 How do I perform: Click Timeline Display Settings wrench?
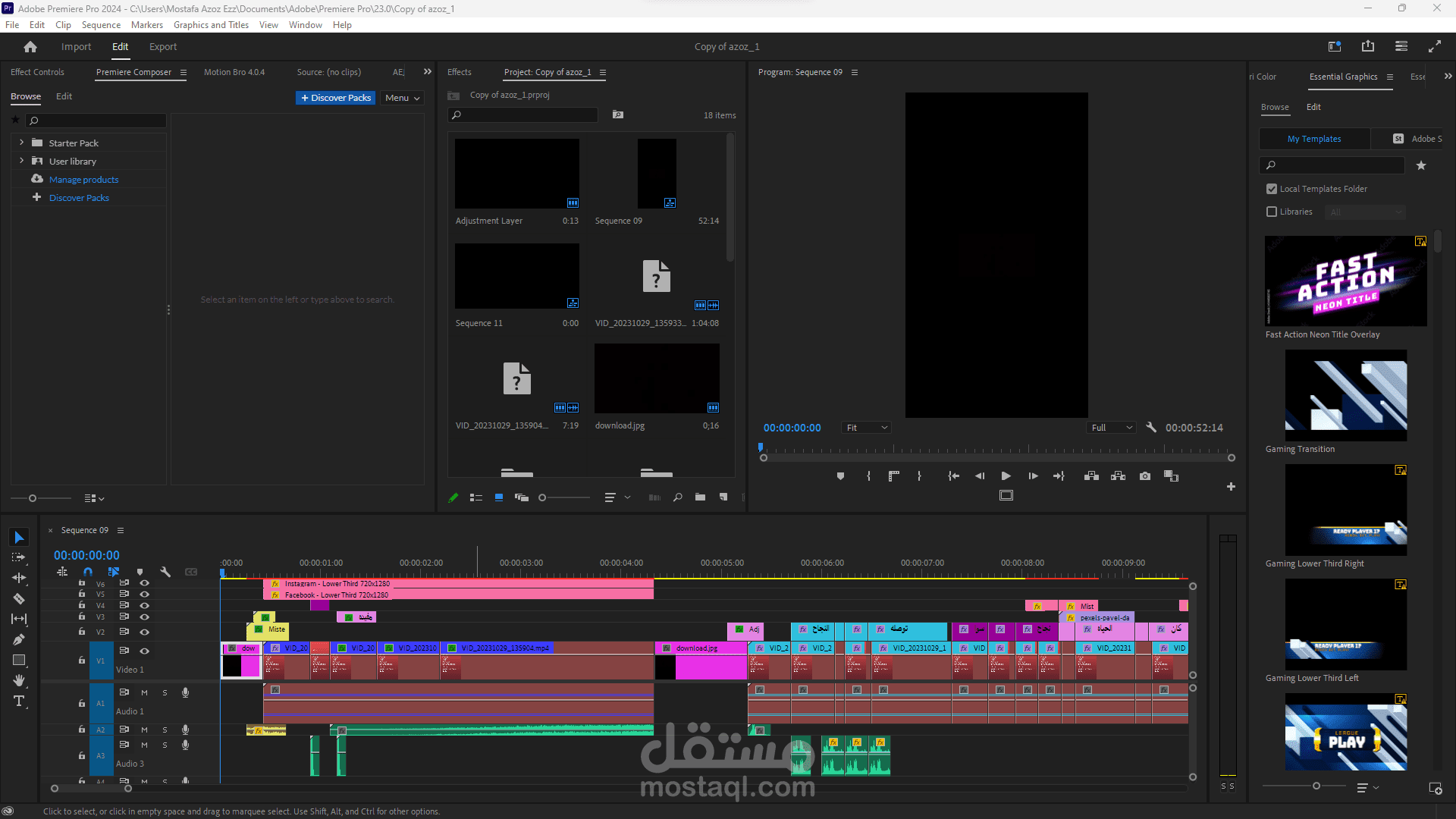(165, 572)
